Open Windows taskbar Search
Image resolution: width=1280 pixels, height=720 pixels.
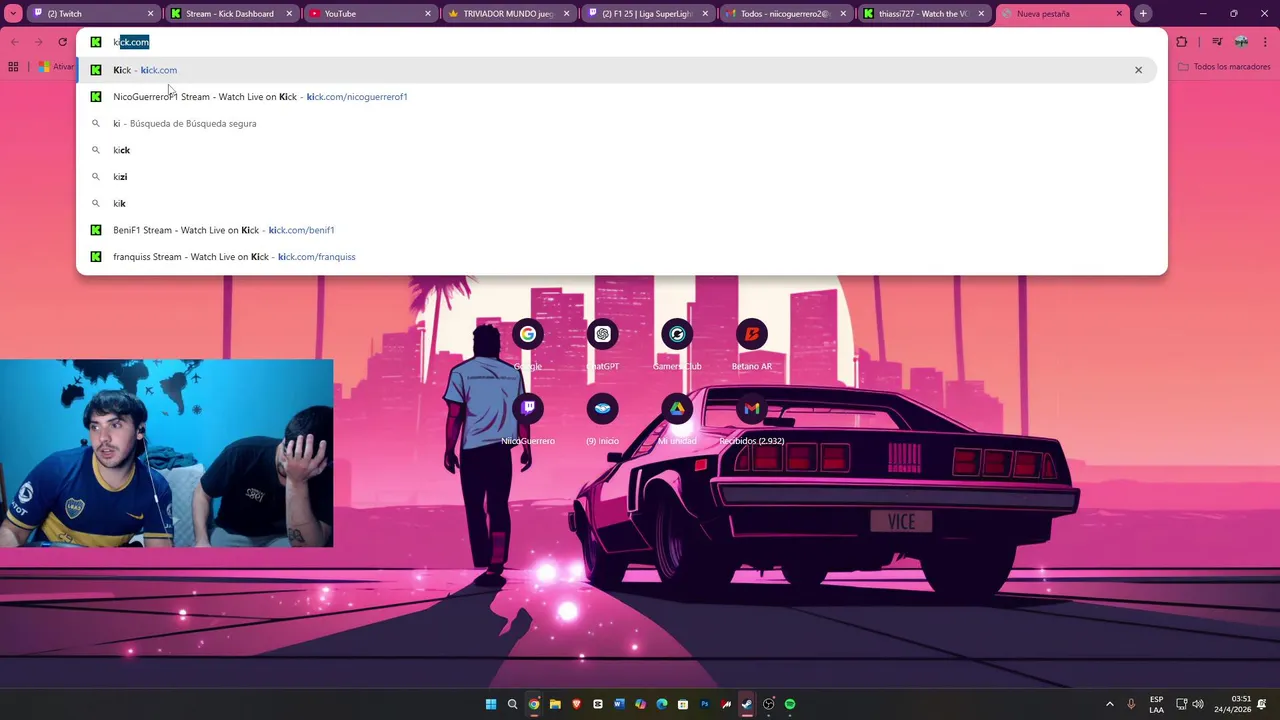512,704
